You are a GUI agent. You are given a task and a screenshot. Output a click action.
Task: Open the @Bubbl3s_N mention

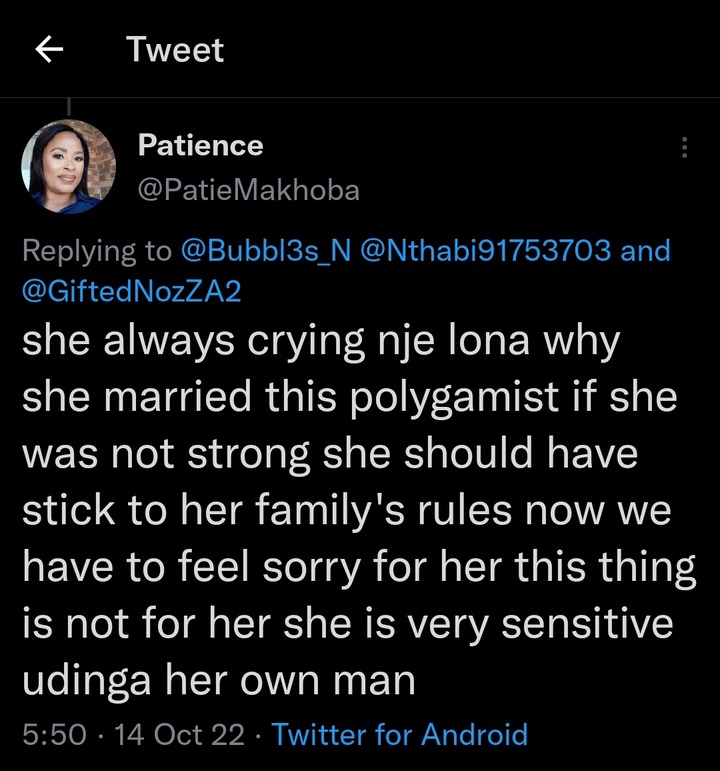click(x=264, y=250)
